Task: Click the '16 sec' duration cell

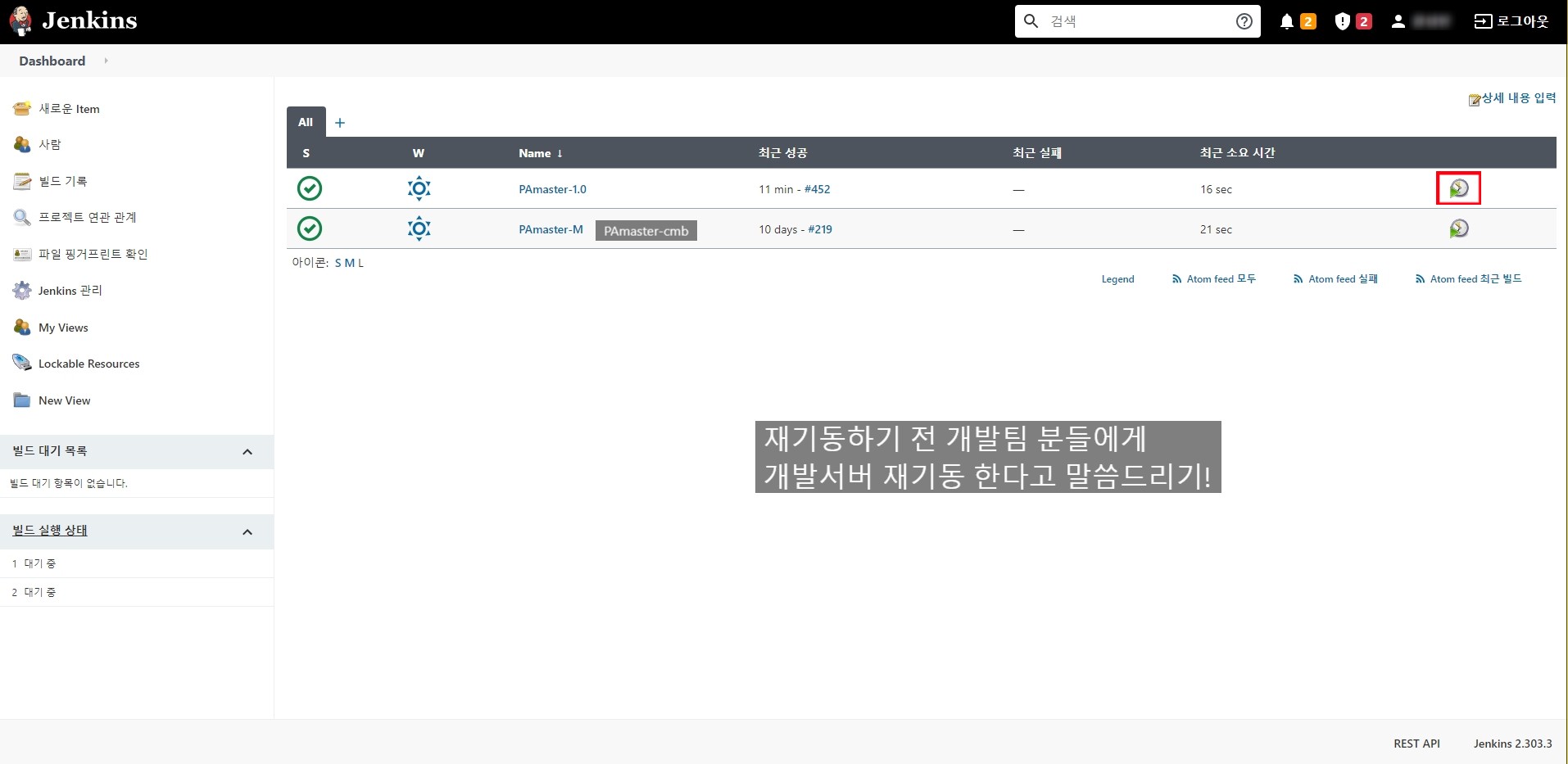Action: tap(1216, 189)
